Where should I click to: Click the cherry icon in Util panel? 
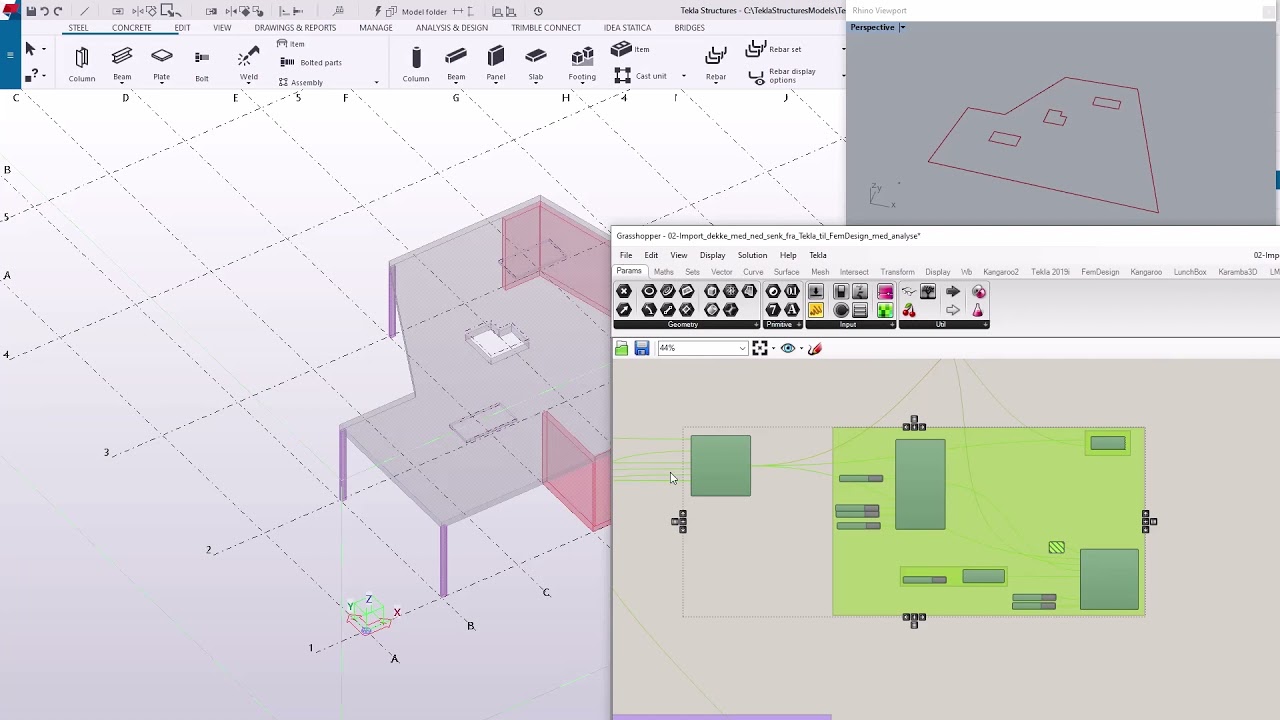[909, 310]
